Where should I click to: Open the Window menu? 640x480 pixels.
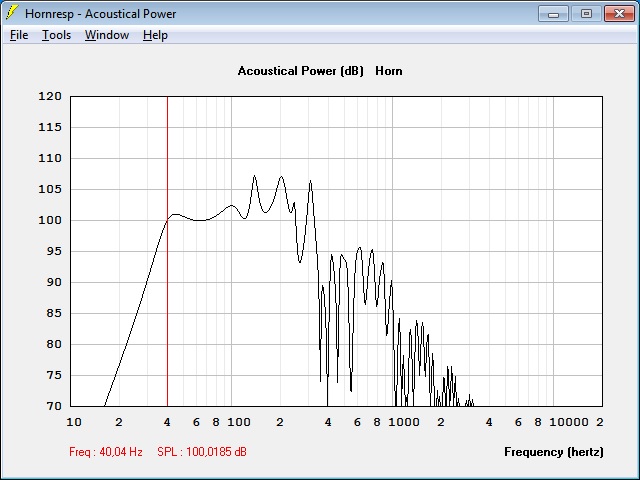(x=107, y=35)
